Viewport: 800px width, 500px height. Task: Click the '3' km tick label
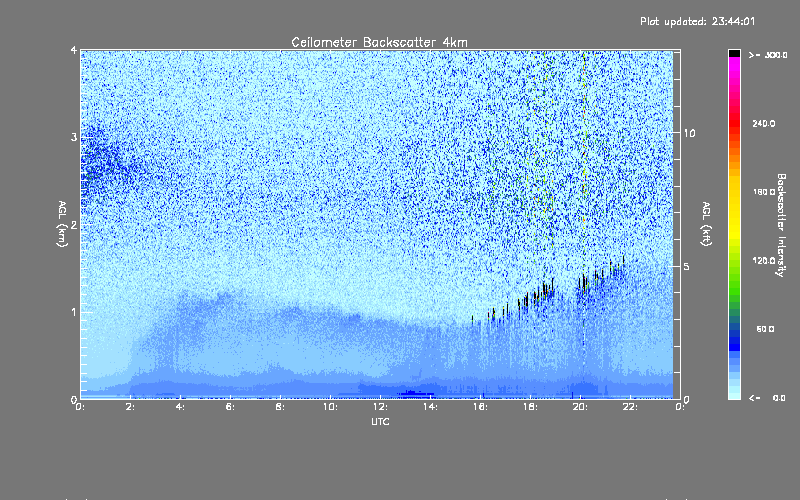[74, 137]
